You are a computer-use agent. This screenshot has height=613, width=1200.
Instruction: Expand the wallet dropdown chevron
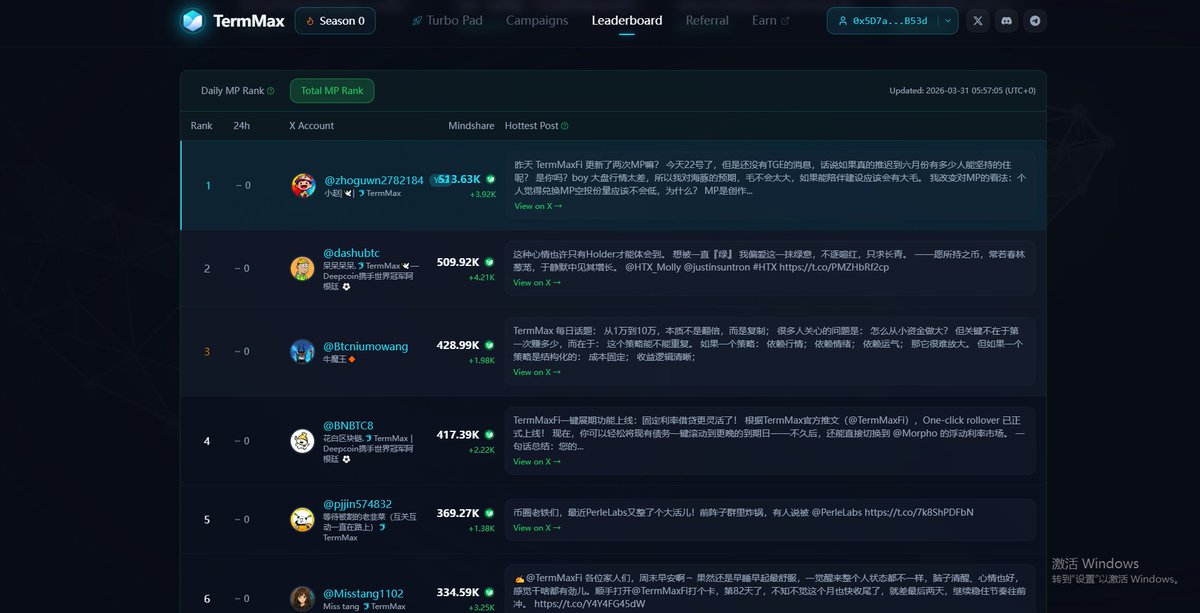pos(947,20)
